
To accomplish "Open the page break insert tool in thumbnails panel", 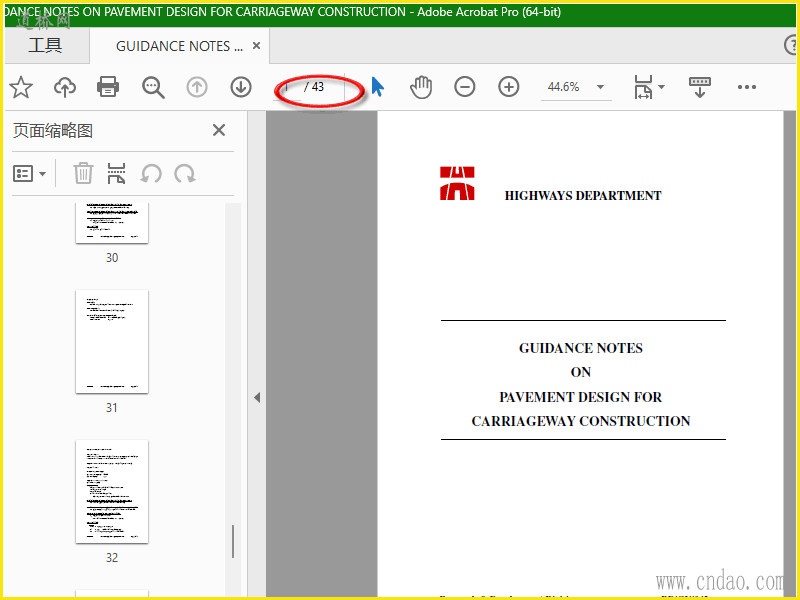I will point(116,173).
